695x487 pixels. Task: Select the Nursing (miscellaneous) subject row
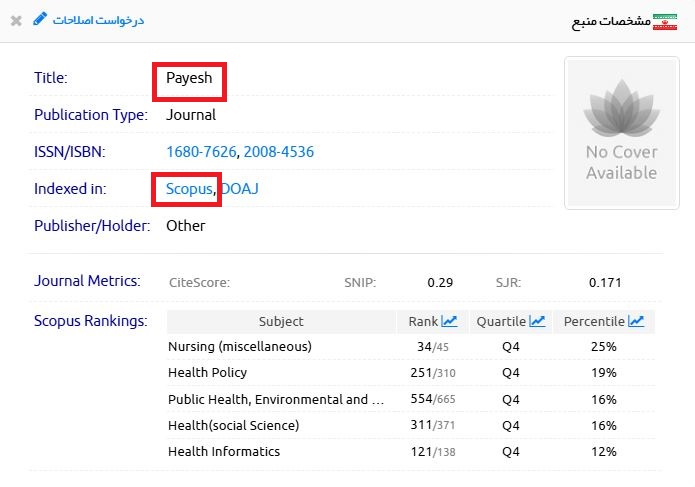(240, 347)
